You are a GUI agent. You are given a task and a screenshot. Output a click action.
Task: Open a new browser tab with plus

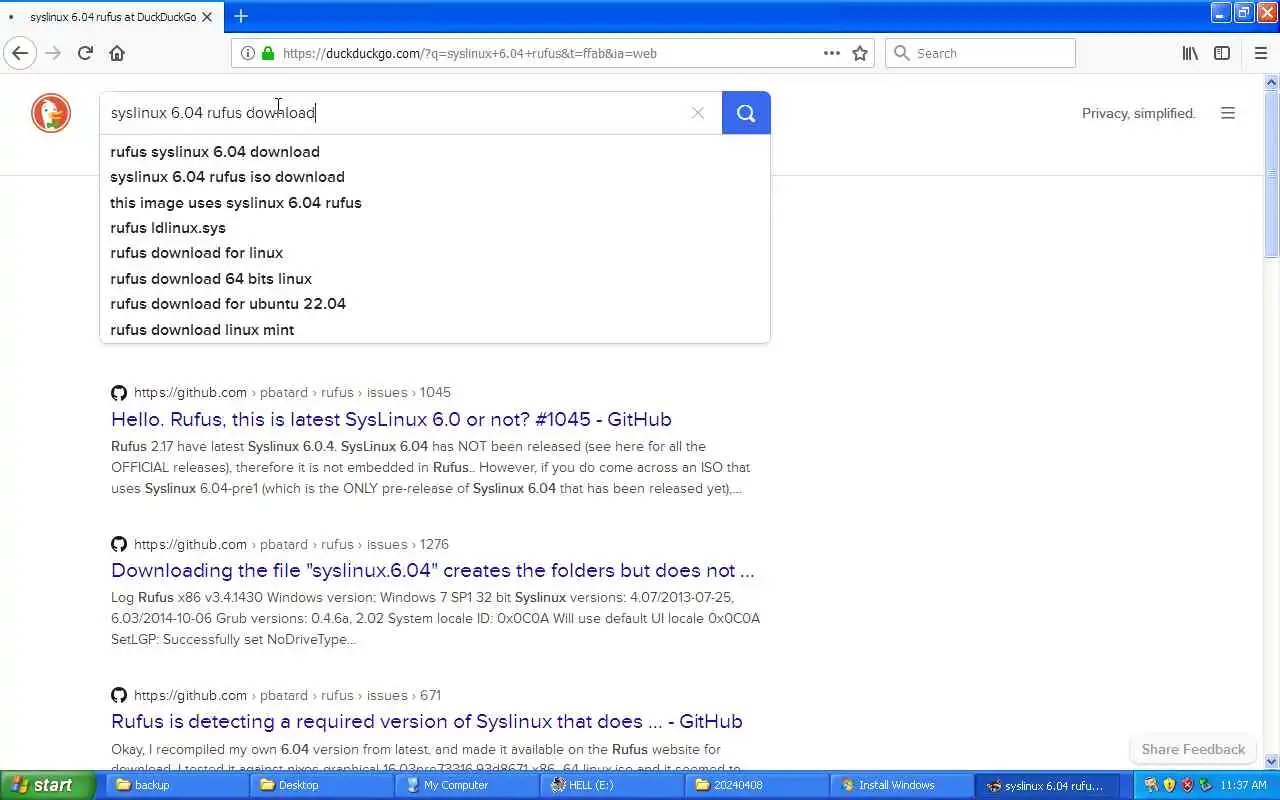click(241, 16)
